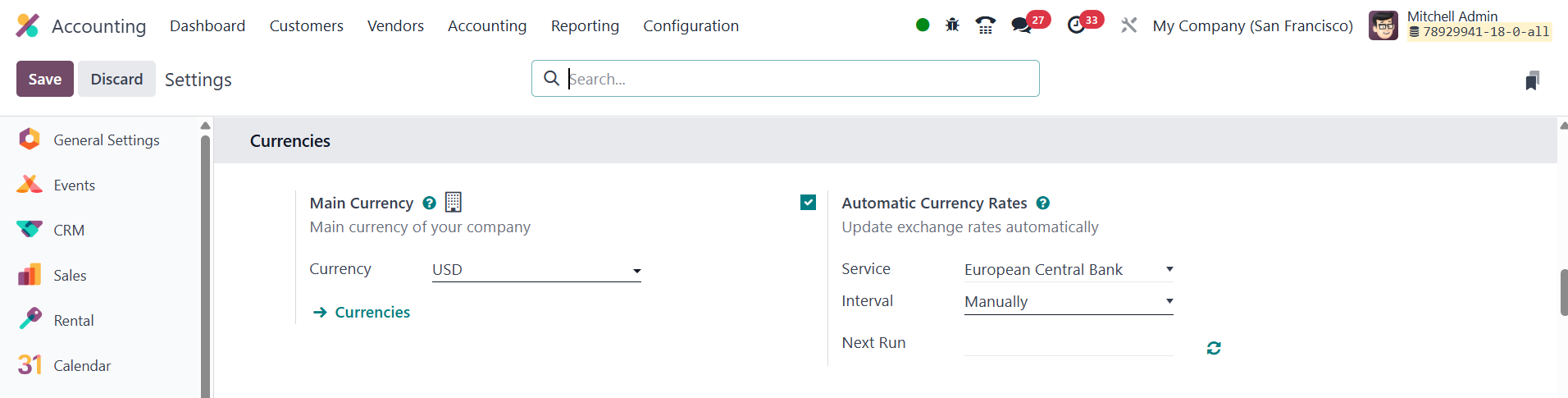Select CRM in the settings sidebar
1568x398 pixels.
point(69,231)
